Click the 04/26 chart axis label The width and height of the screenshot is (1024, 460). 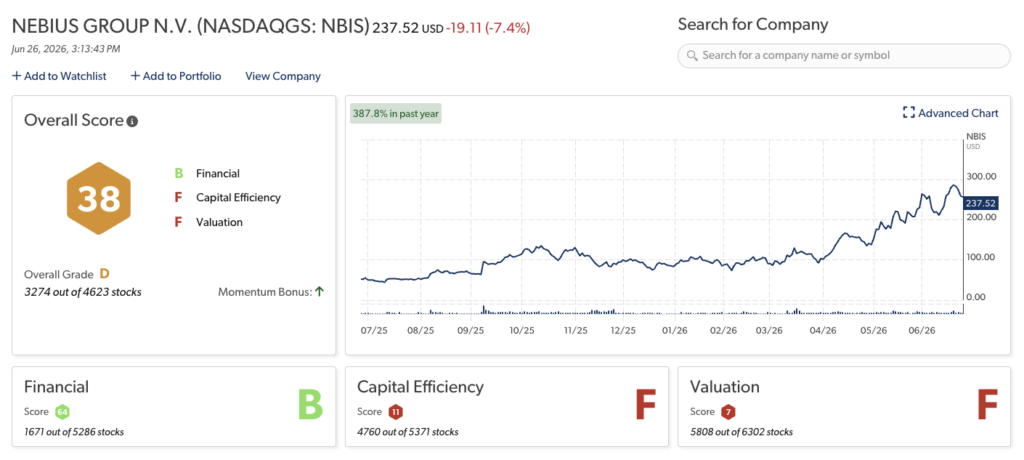pyautogui.click(x=822, y=331)
